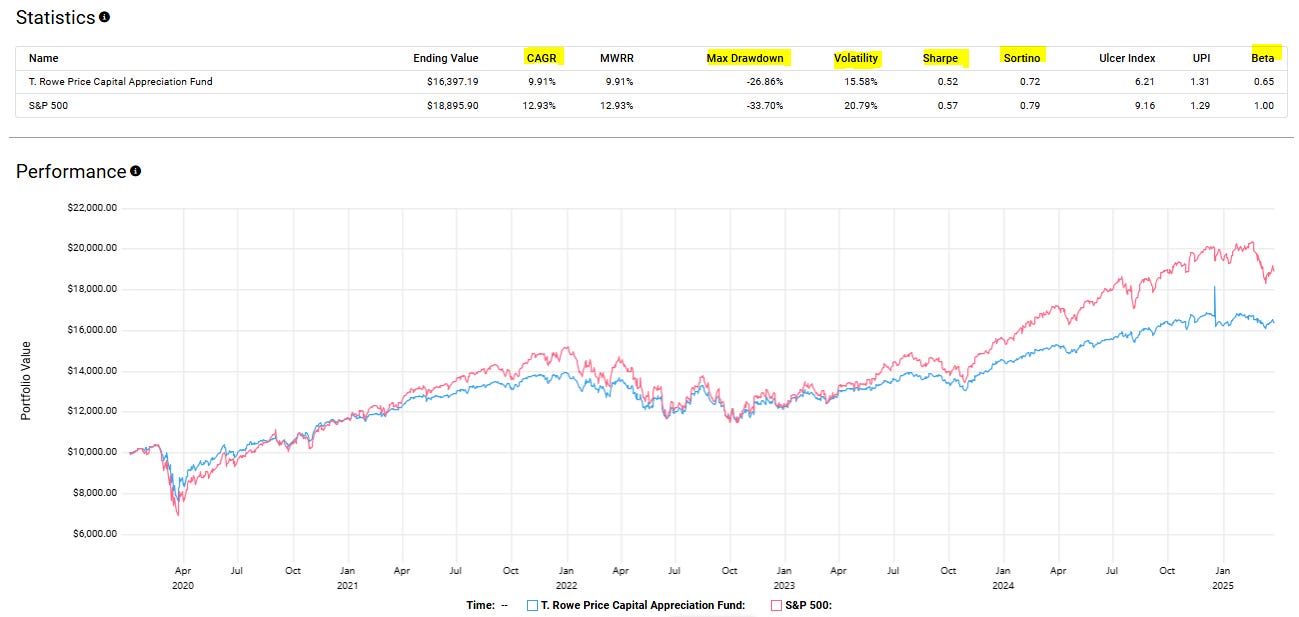
Task: Click the Time: -- readout below chart
Action: 487,605
